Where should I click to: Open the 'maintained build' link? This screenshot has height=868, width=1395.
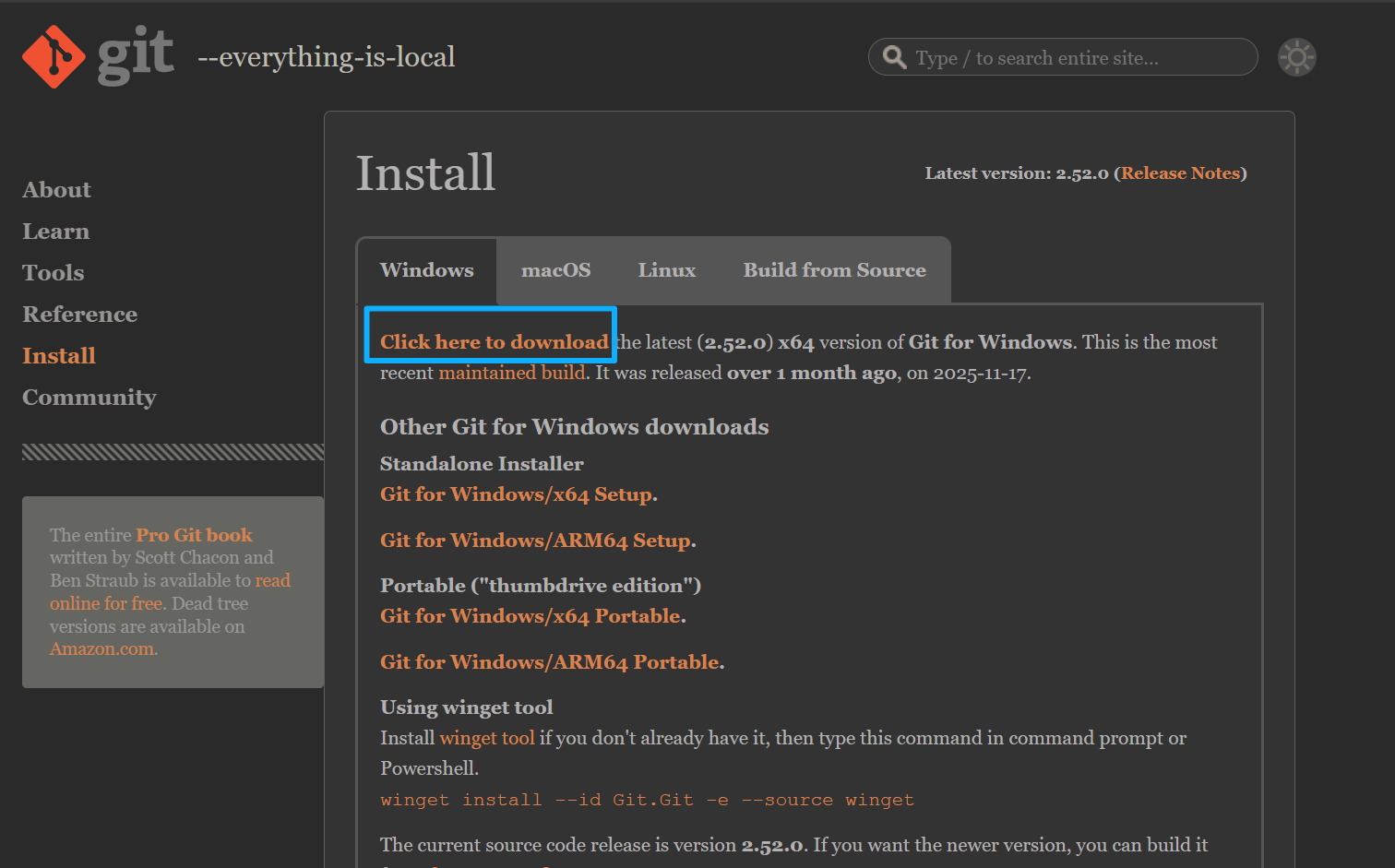[x=511, y=373]
